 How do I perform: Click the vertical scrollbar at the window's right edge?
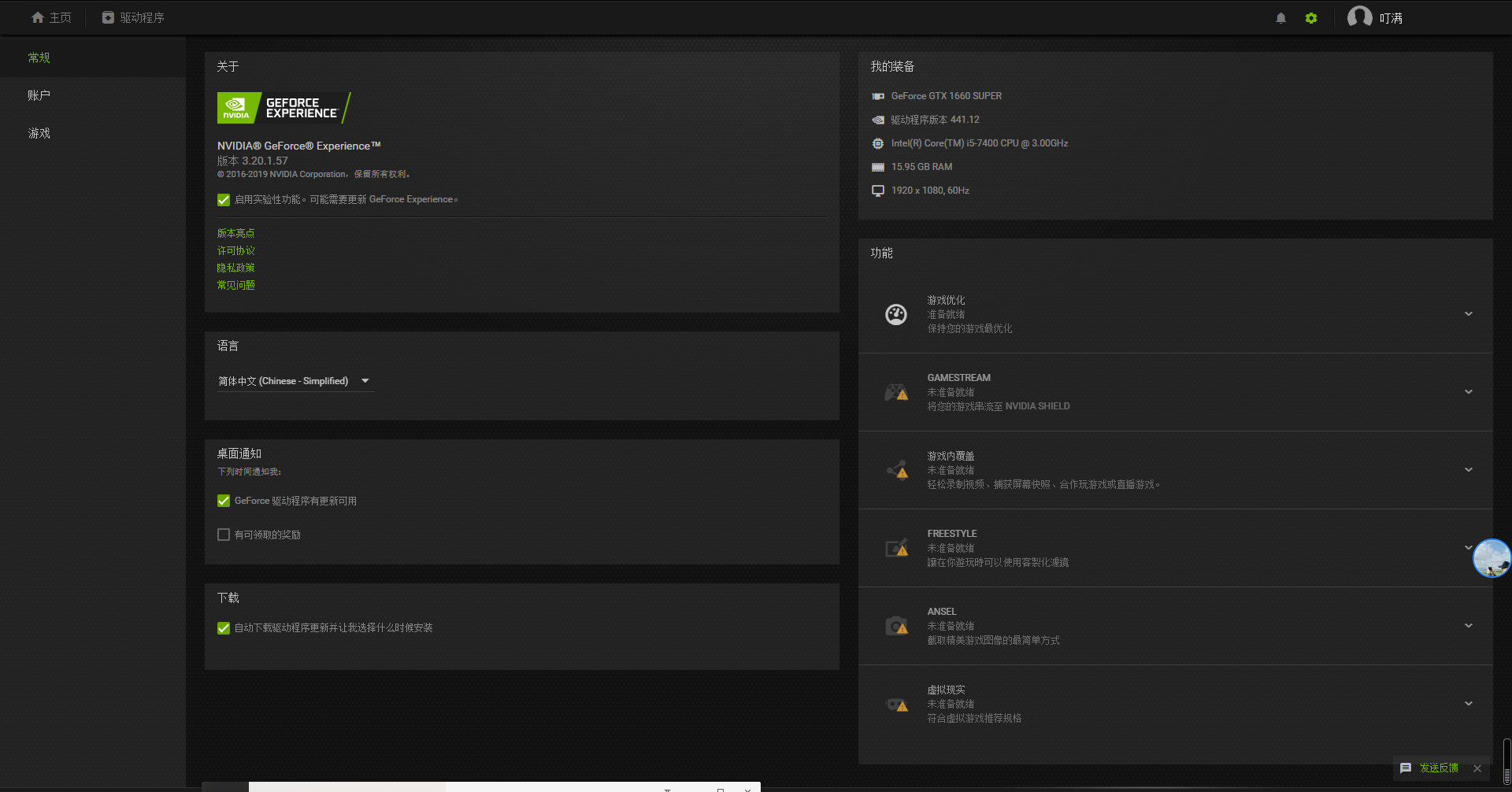point(1506,761)
